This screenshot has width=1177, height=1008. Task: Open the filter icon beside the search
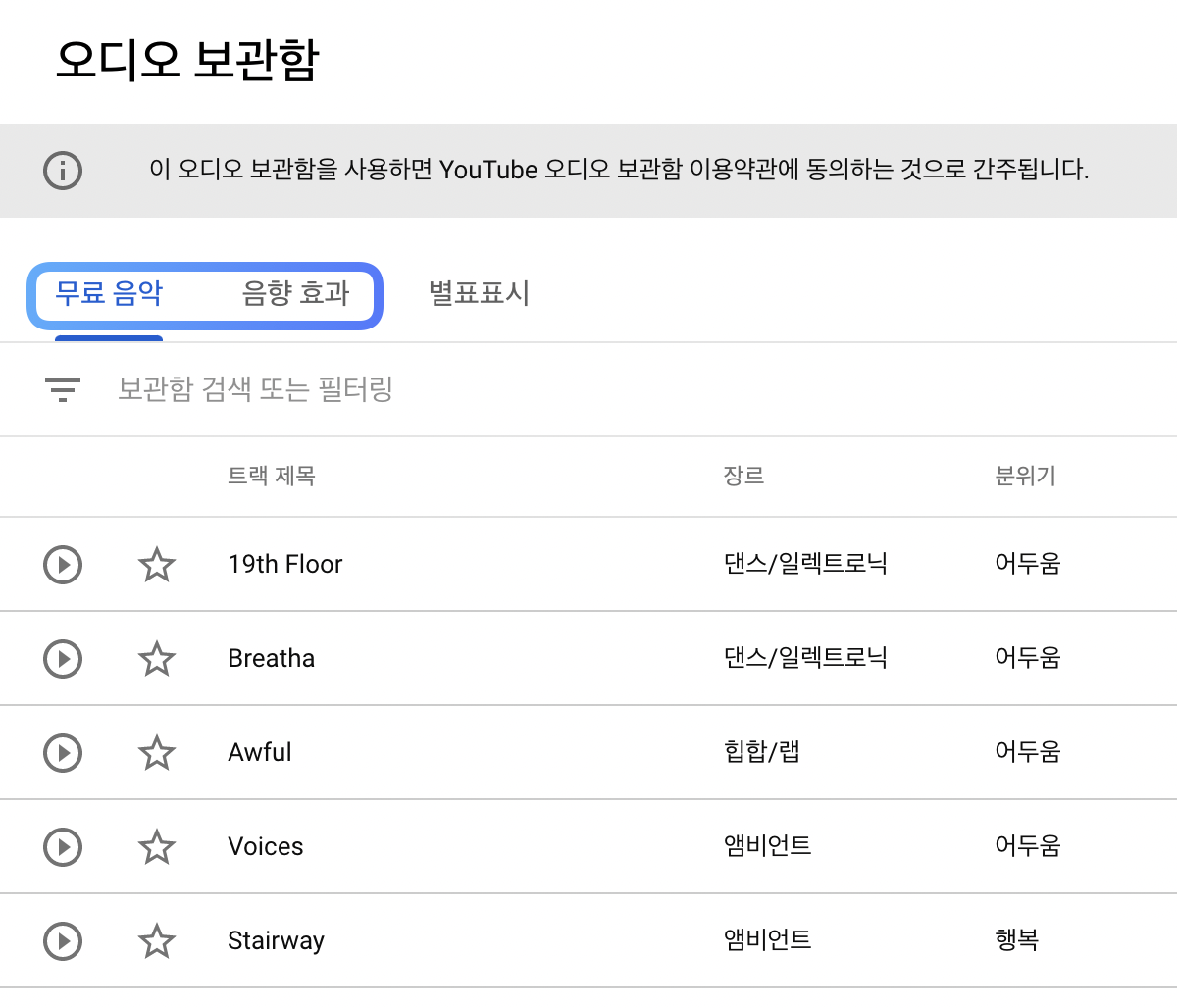coord(63,390)
